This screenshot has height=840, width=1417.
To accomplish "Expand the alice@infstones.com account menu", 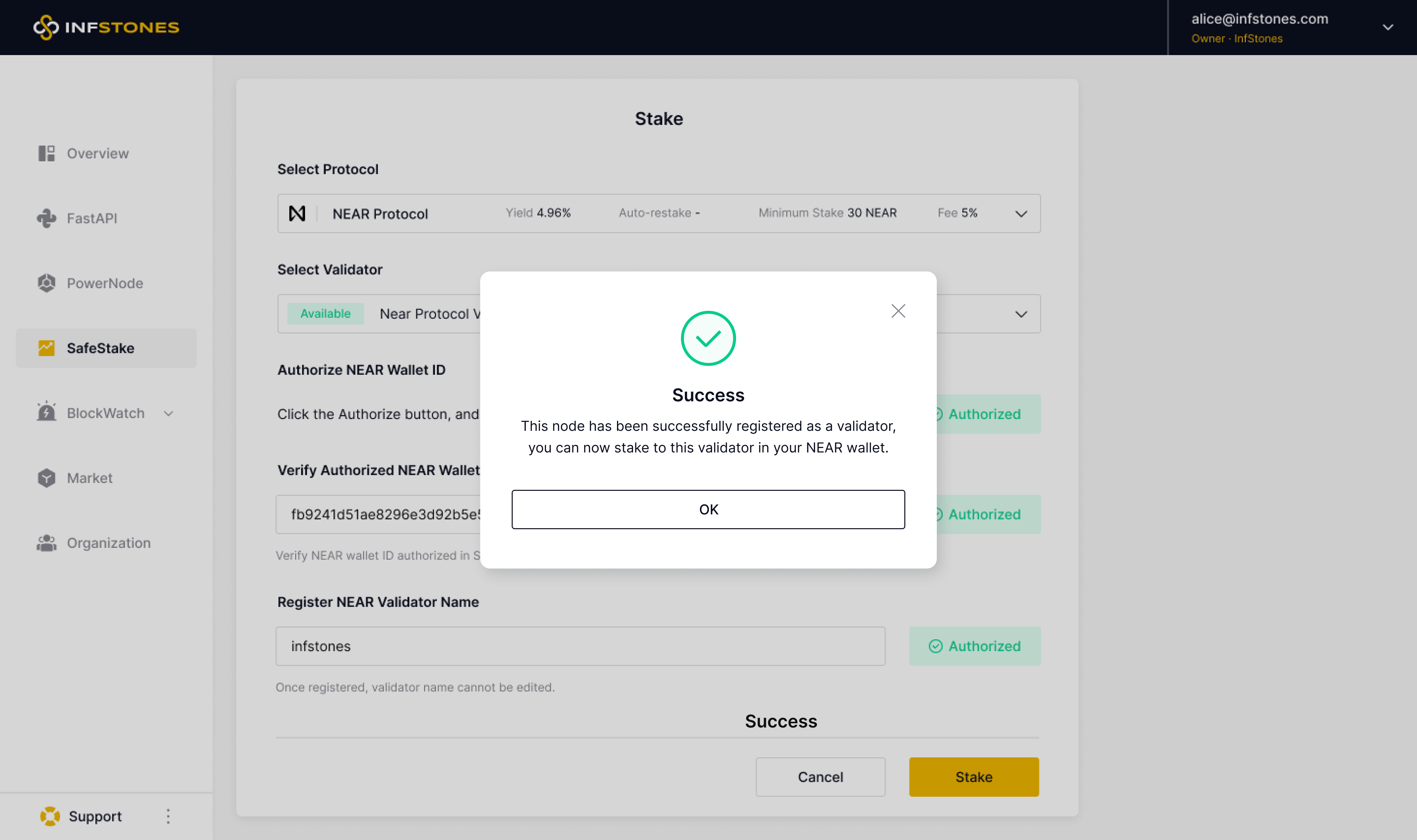I will (x=1387, y=27).
